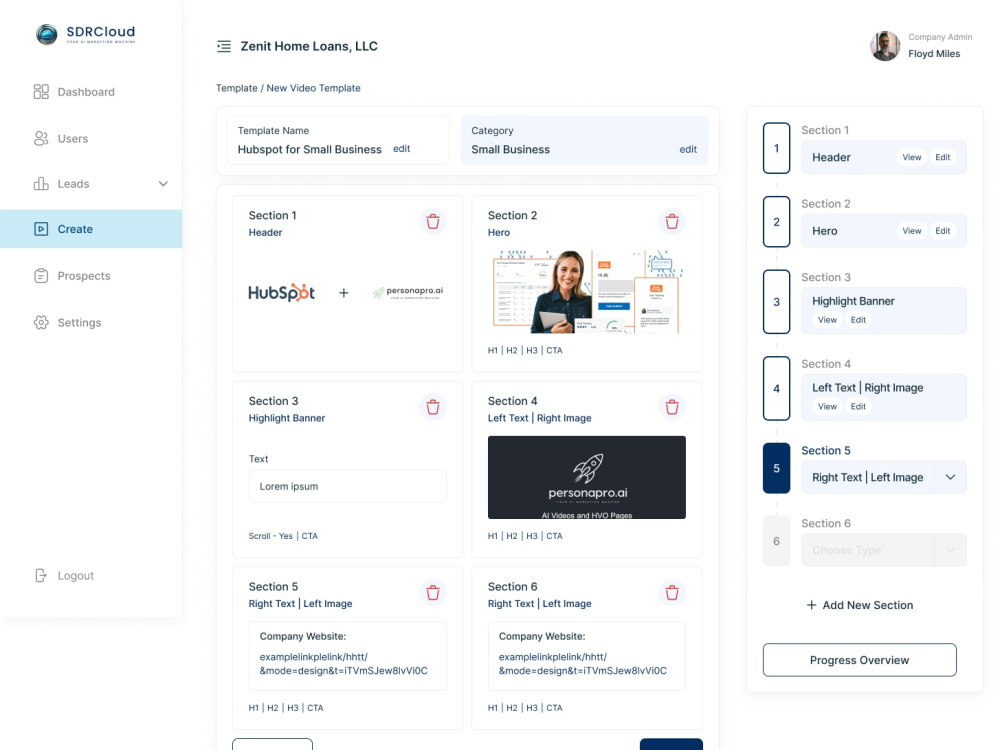Select step number 3 box
The height and width of the screenshot is (750, 1000).
pos(776,302)
